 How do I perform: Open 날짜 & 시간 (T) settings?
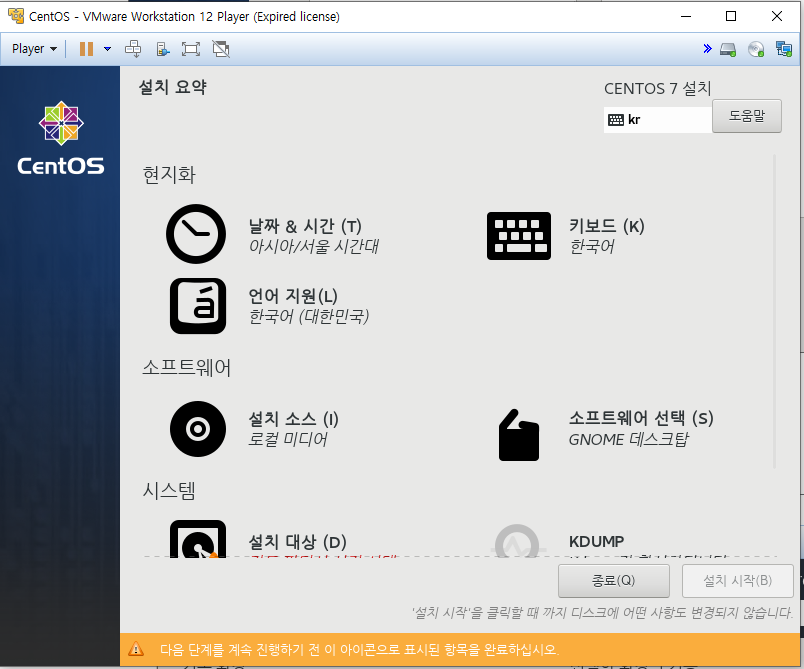click(x=313, y=235)
